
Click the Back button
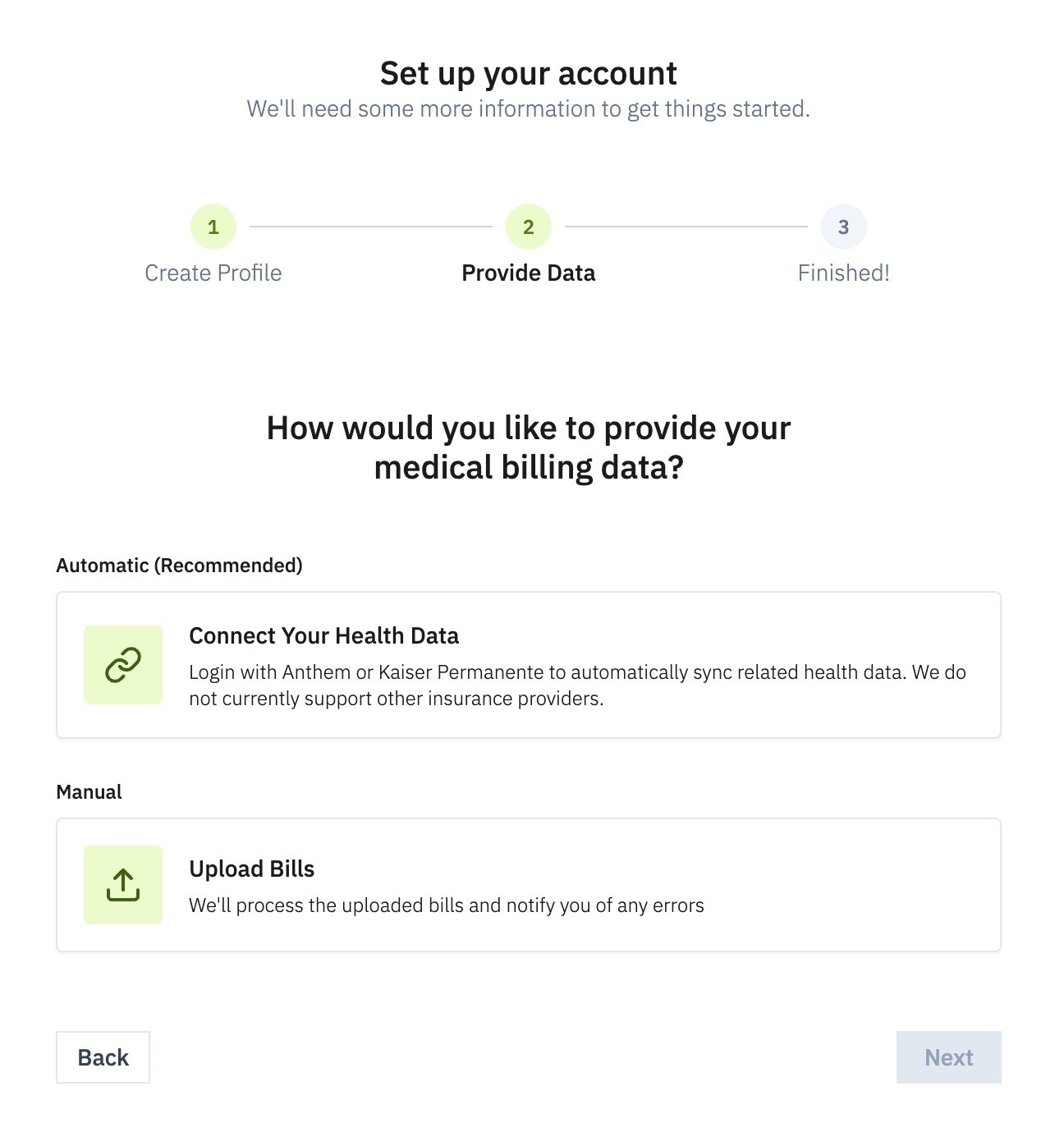(x=103, y=1057)
